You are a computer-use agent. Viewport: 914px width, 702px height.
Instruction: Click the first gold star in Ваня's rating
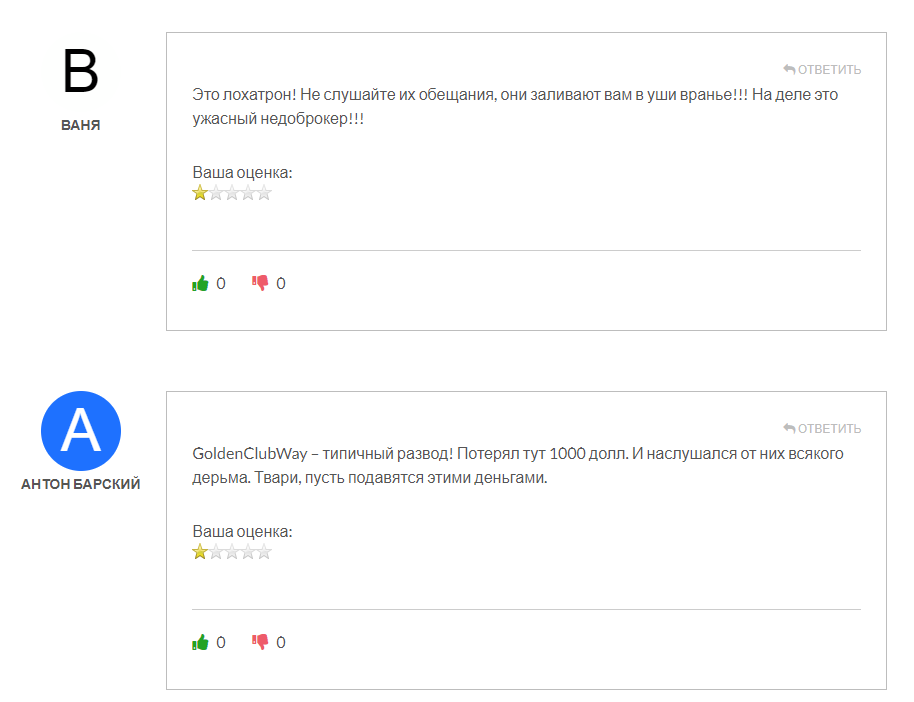[x=200, y=193]
